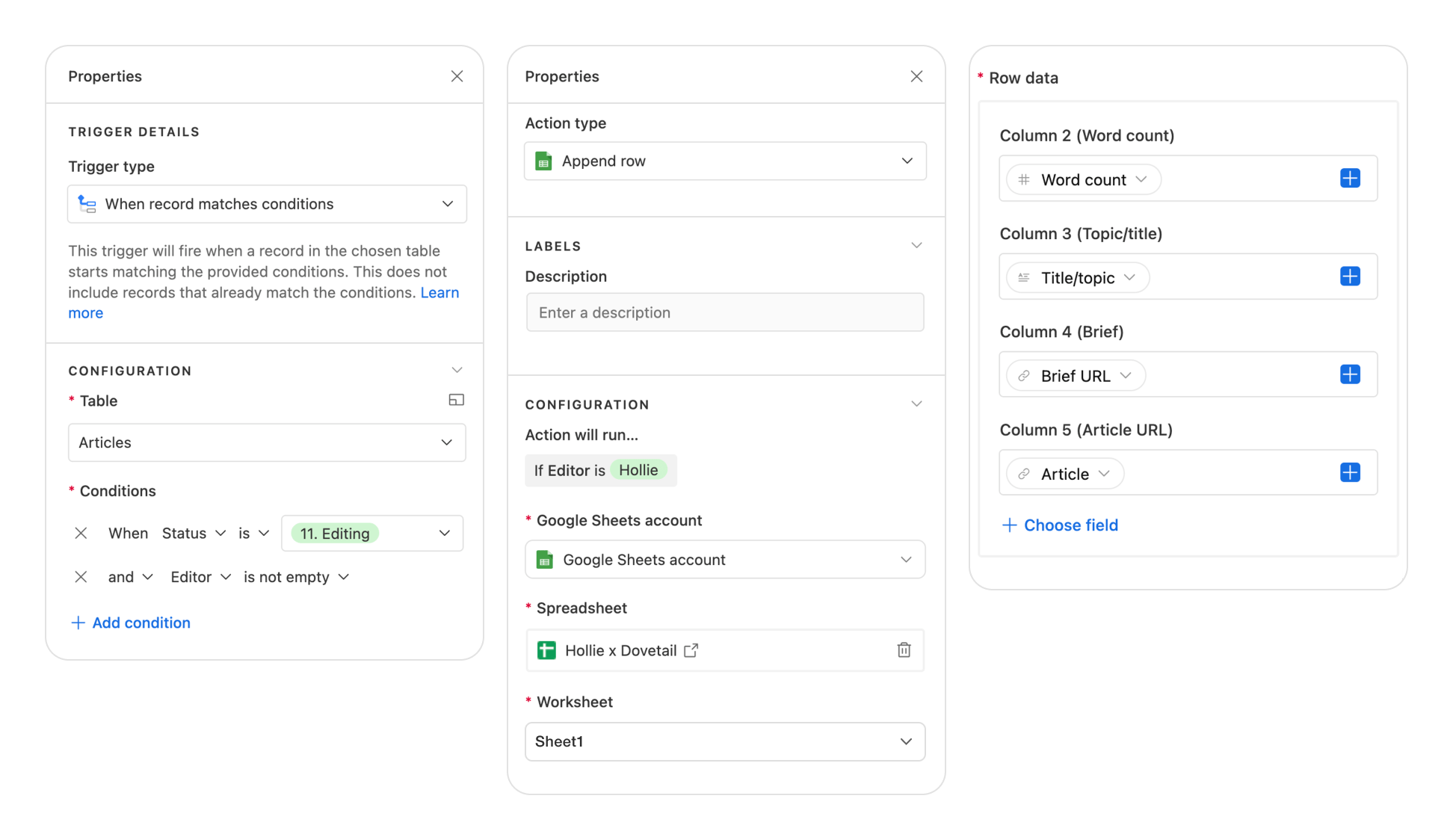1450x840 pixels.
Task: Click the plus icon beside Word count field
Action: [1350, 179]
